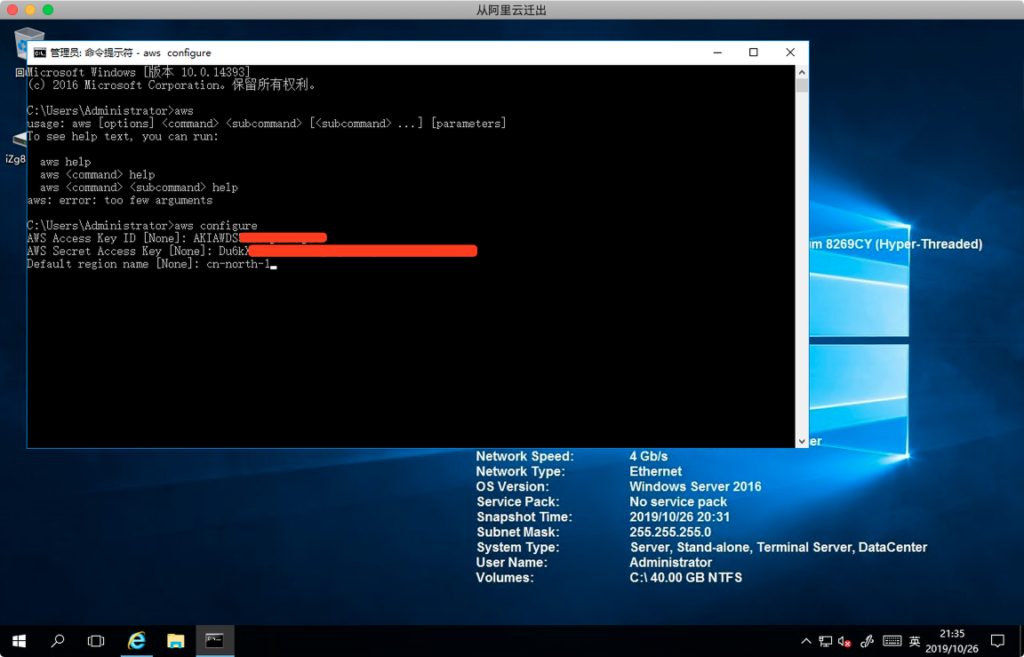
Task: Open the touch keyboard tray icon
Action: coord(892,641)
